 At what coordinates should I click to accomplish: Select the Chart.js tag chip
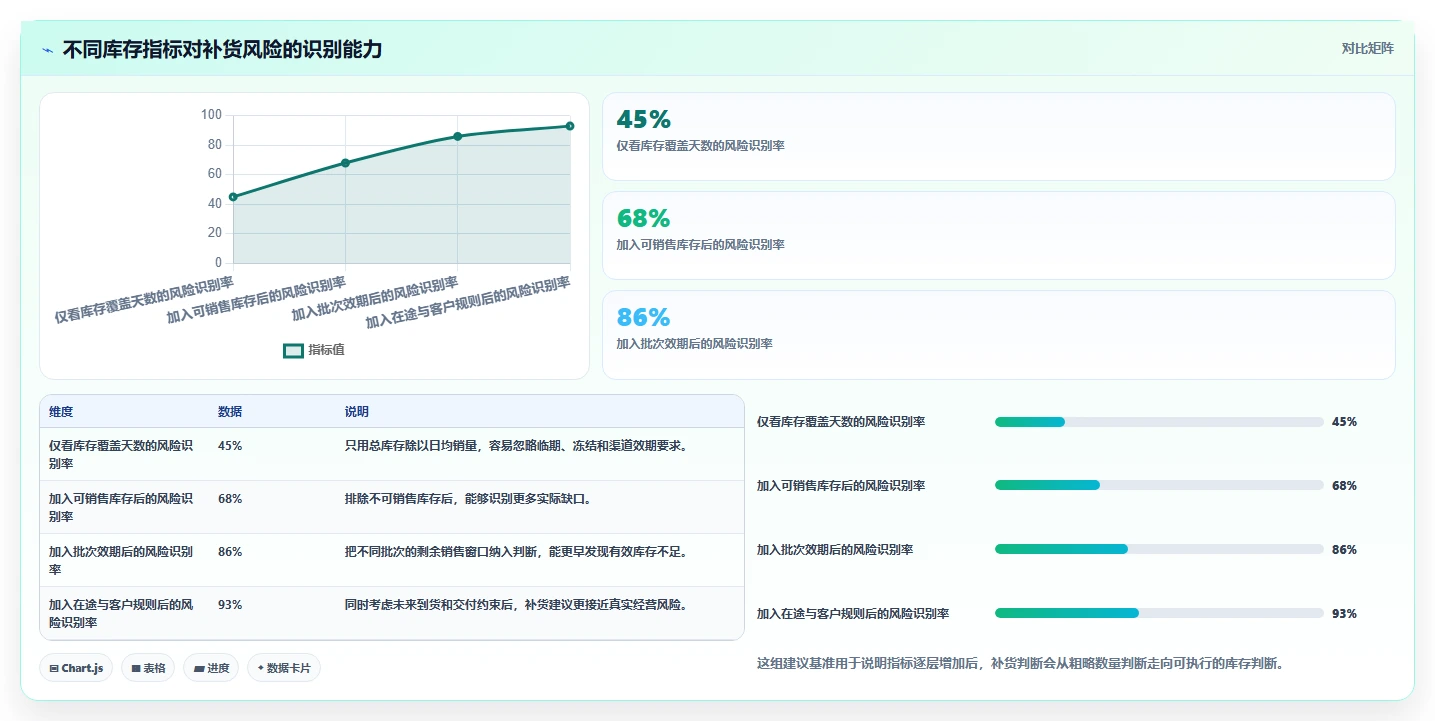click(x=76, y=668)
